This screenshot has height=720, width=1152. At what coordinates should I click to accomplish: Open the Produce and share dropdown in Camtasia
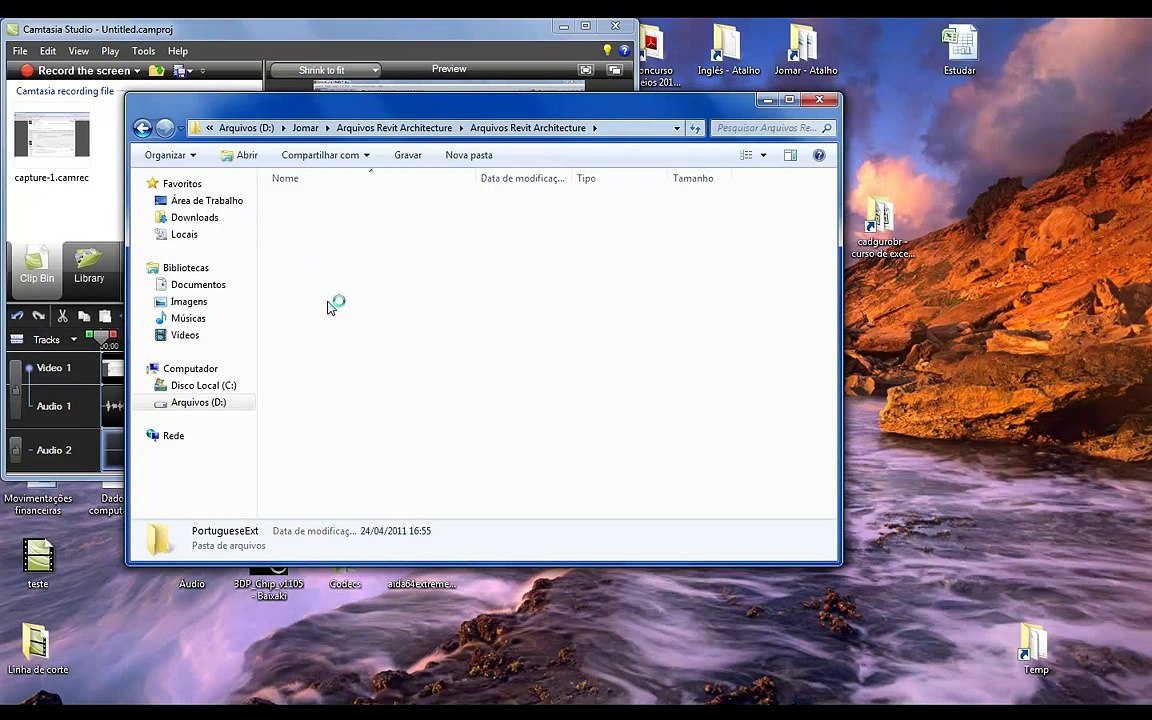[x=183, y=71]
